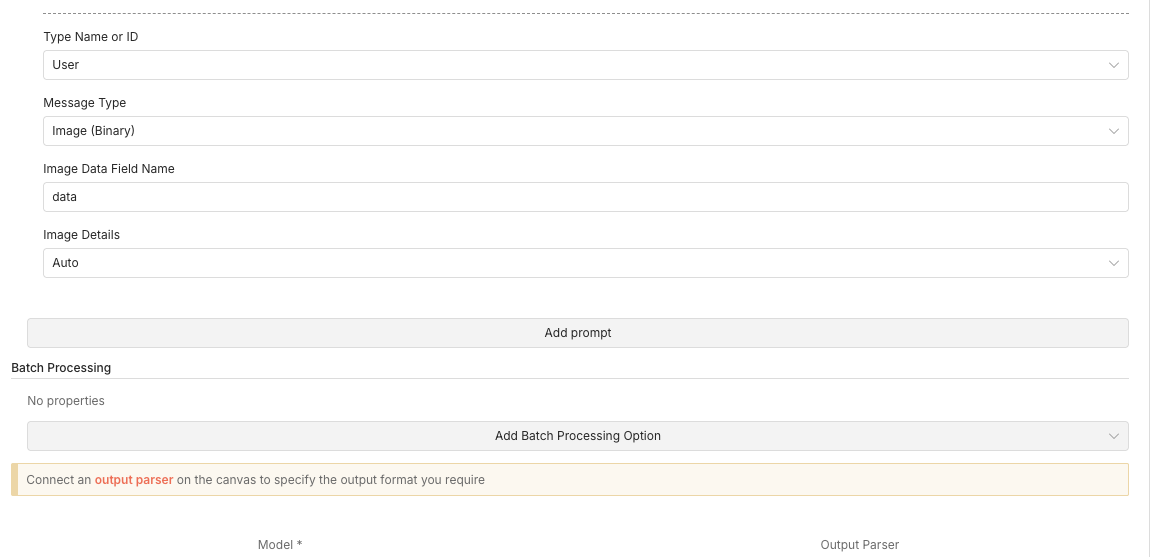Click the Image Details label
The image size is (1150, 557).
point(81,235)
